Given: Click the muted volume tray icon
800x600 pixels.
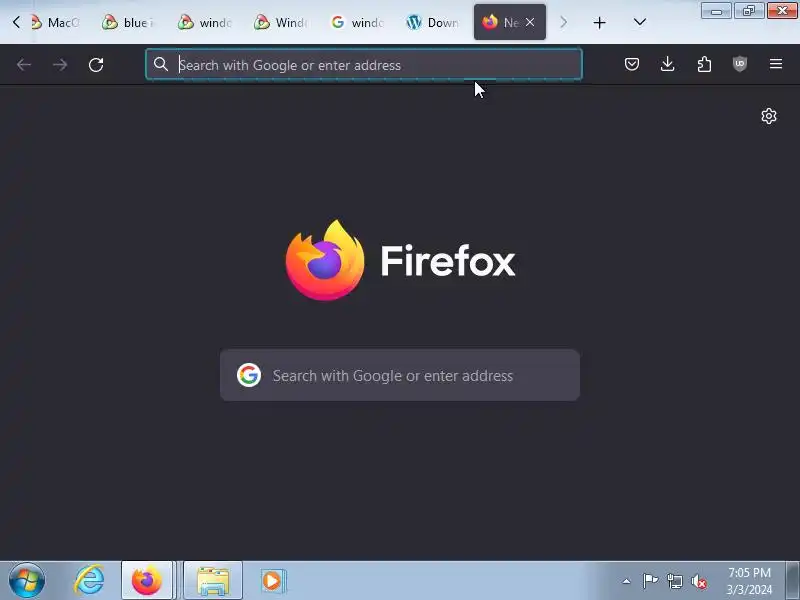Looking at the screenshot, I should tap(698, 581).
